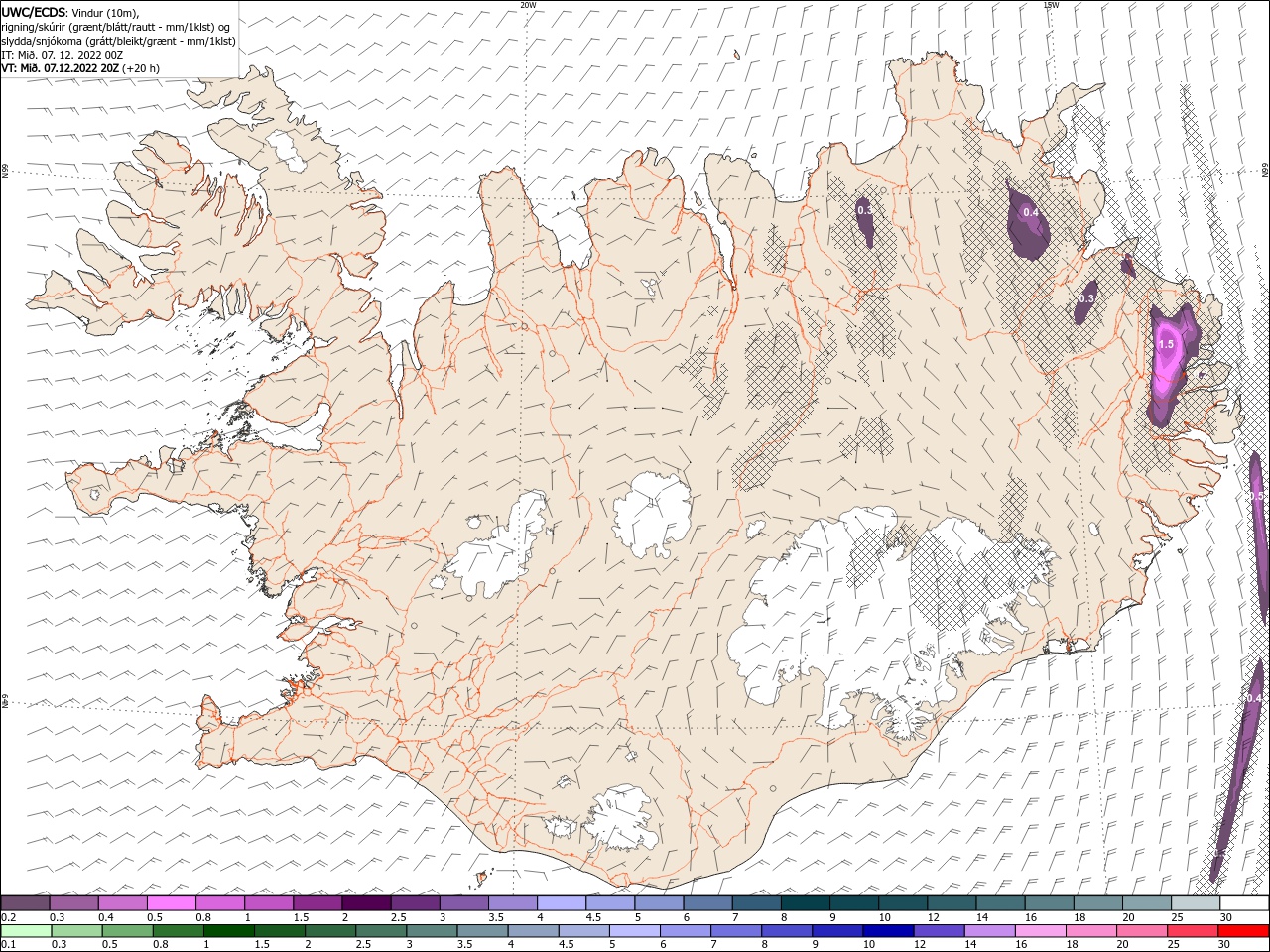Pick the upper-scale 0.3–0.4 purple swatch
This screenshot has height=952, width=1270.
click(x=73, y=903)
